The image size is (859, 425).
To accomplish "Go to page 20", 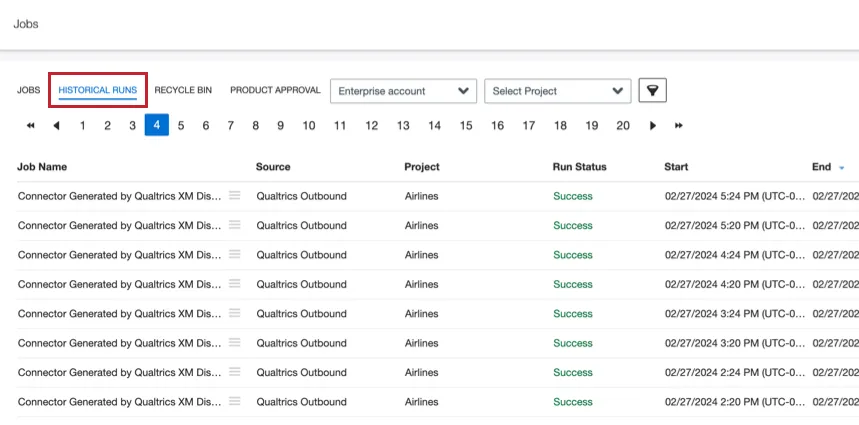I will point(623,125).
